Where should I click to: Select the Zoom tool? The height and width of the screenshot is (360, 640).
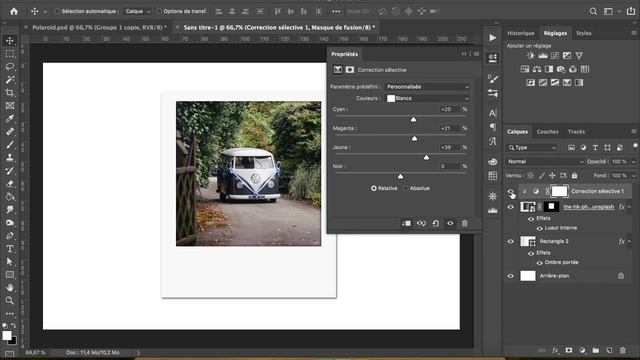click(x=10, y=301)
